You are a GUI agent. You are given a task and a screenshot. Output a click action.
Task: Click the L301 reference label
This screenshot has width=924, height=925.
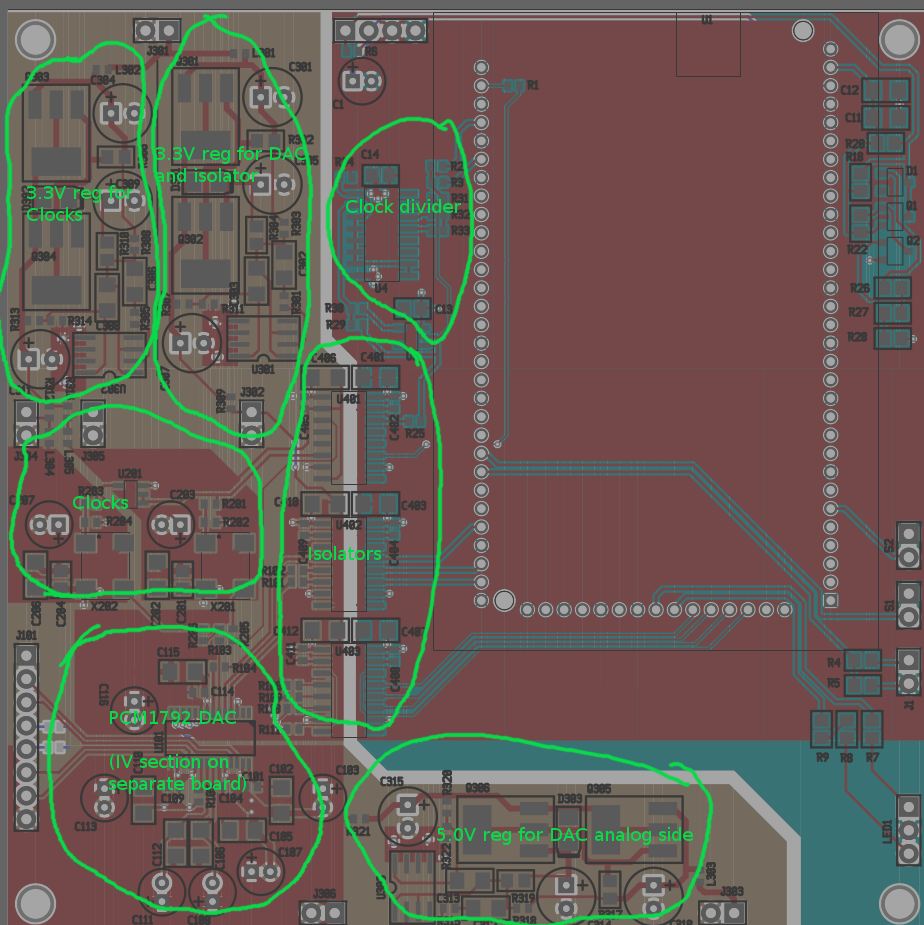(x=263, y=53)
